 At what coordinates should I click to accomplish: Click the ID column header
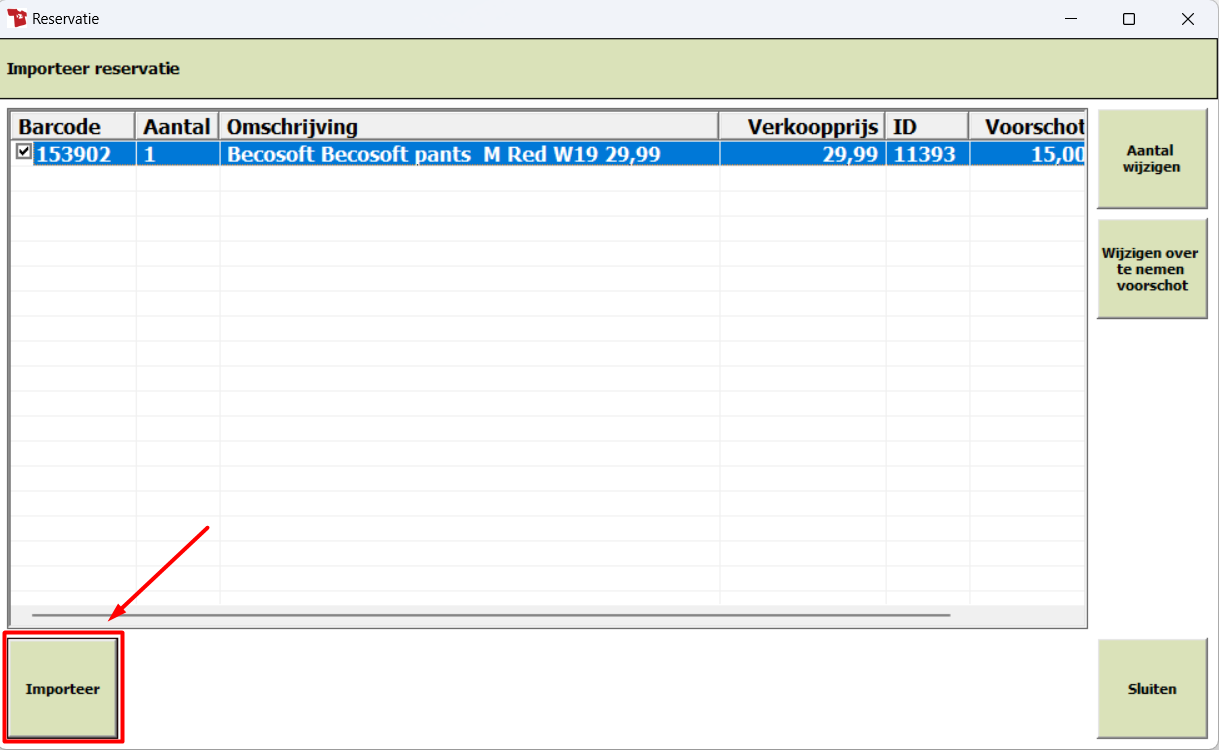[x=927, y=126]
